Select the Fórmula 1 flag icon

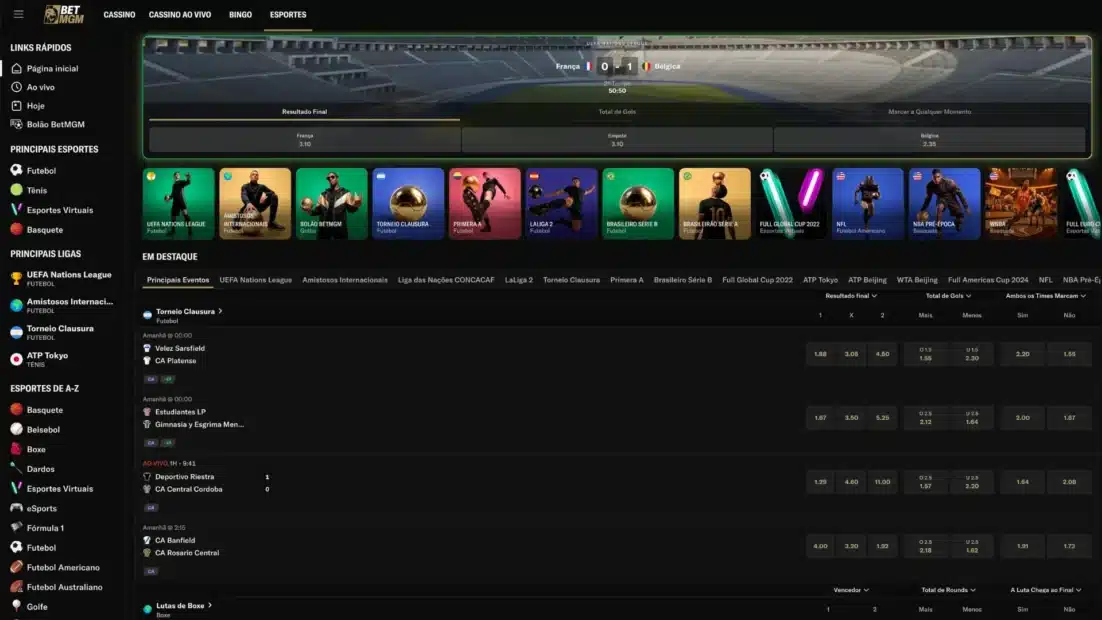tap(16, 527)
